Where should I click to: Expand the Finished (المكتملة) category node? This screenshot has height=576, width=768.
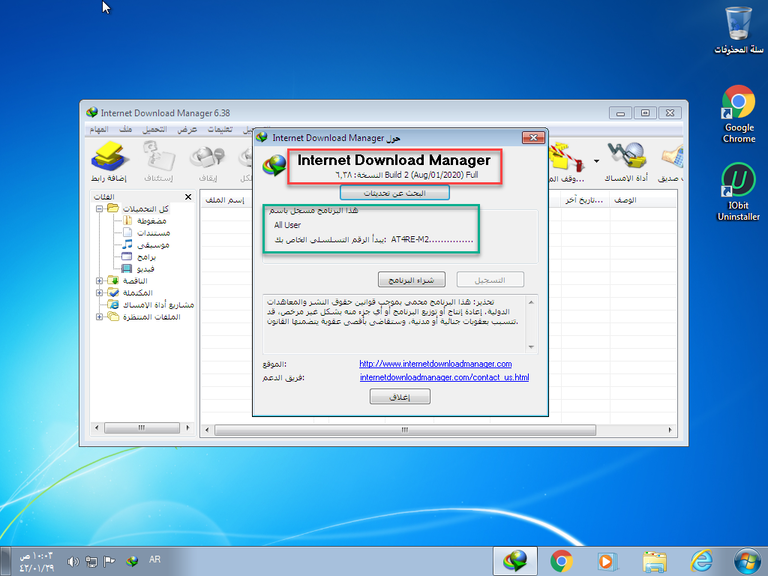[x=99, y=293]
